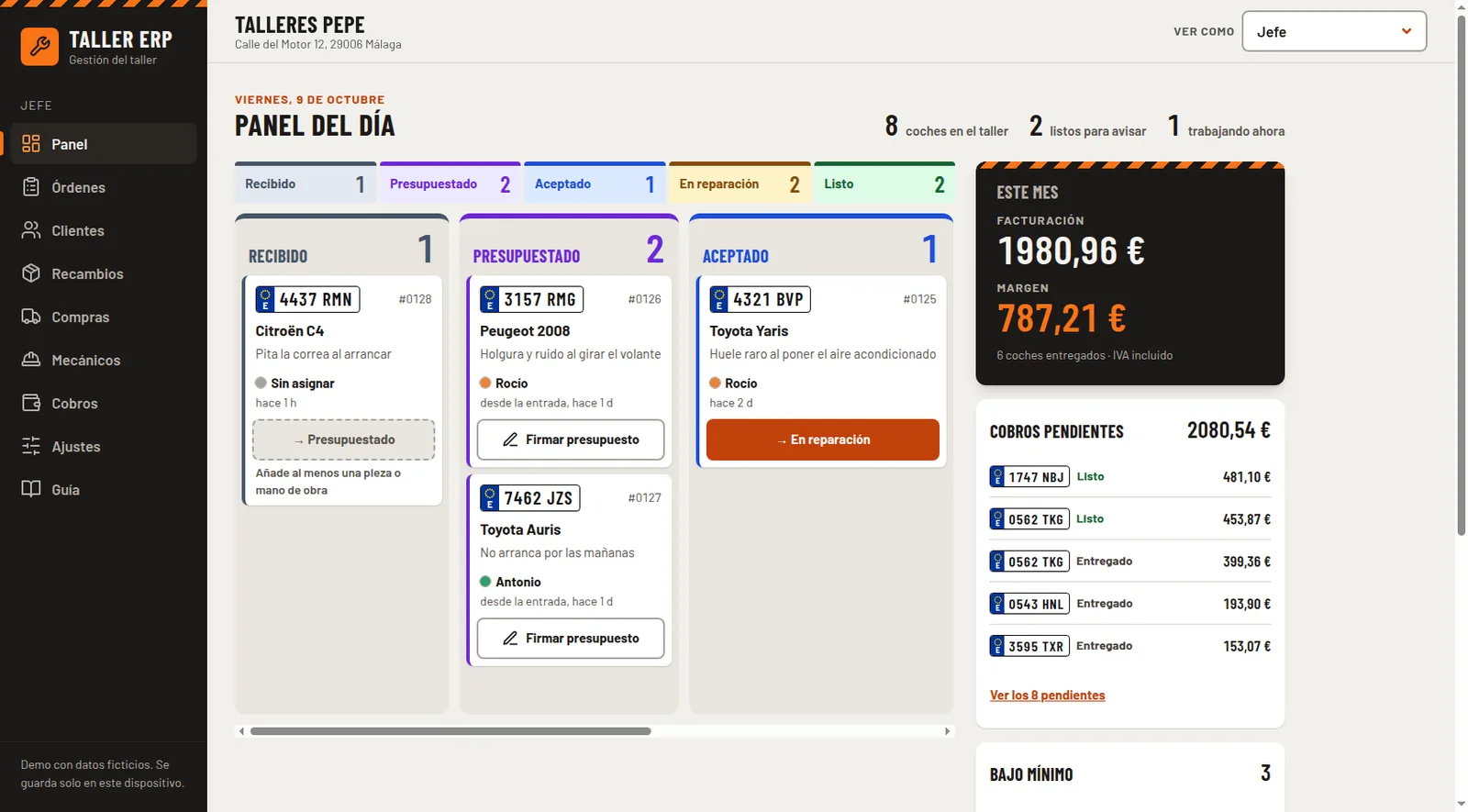Open pending payment 0562 TKG Listo row
The width and height of the screenshot is (1468, 812).
(1130, 519)
